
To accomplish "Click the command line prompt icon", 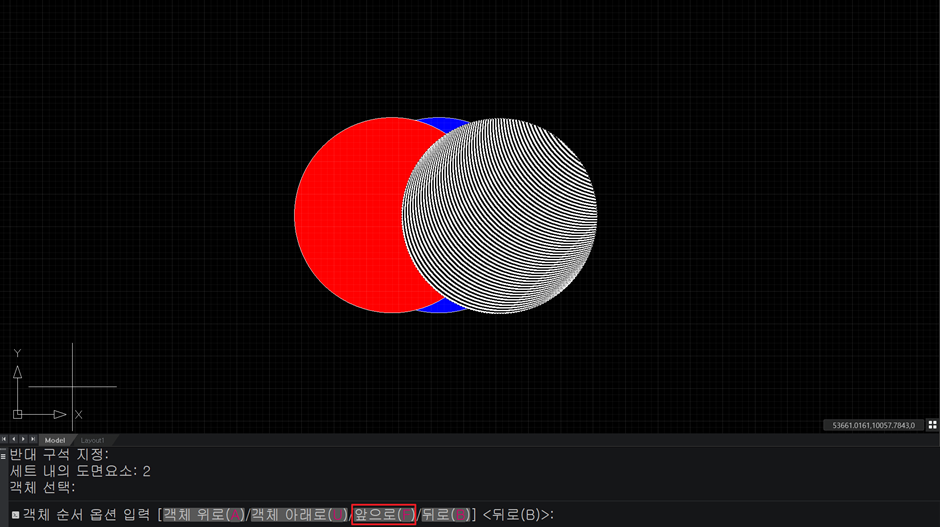I will coord(16,515).
